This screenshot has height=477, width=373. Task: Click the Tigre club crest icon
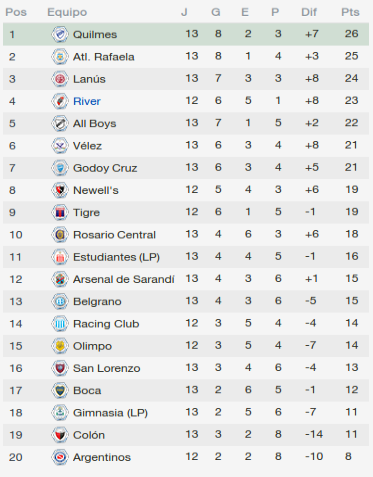[x=60, y=212]
